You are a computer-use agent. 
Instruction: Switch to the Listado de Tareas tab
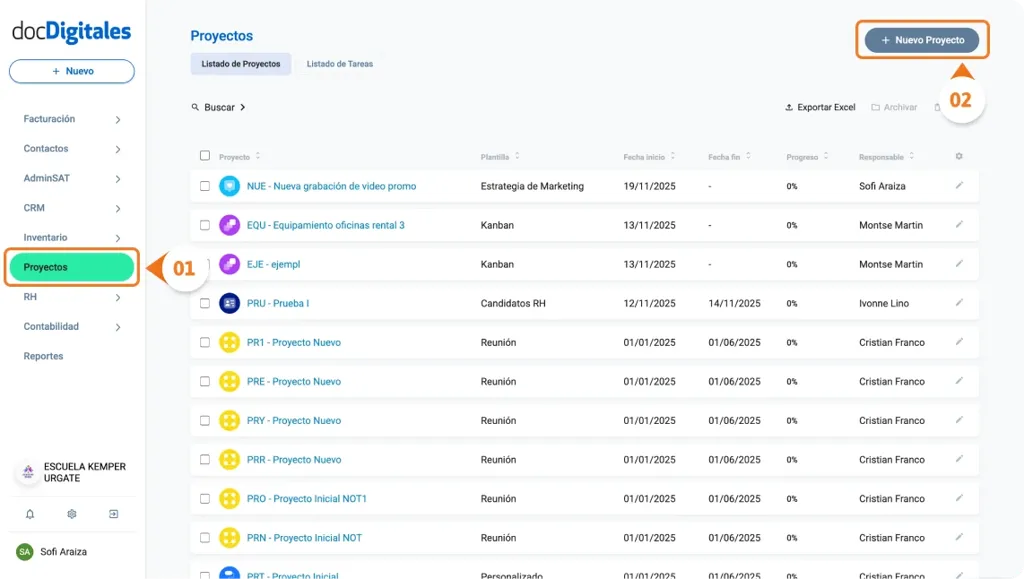pos(341,63)
